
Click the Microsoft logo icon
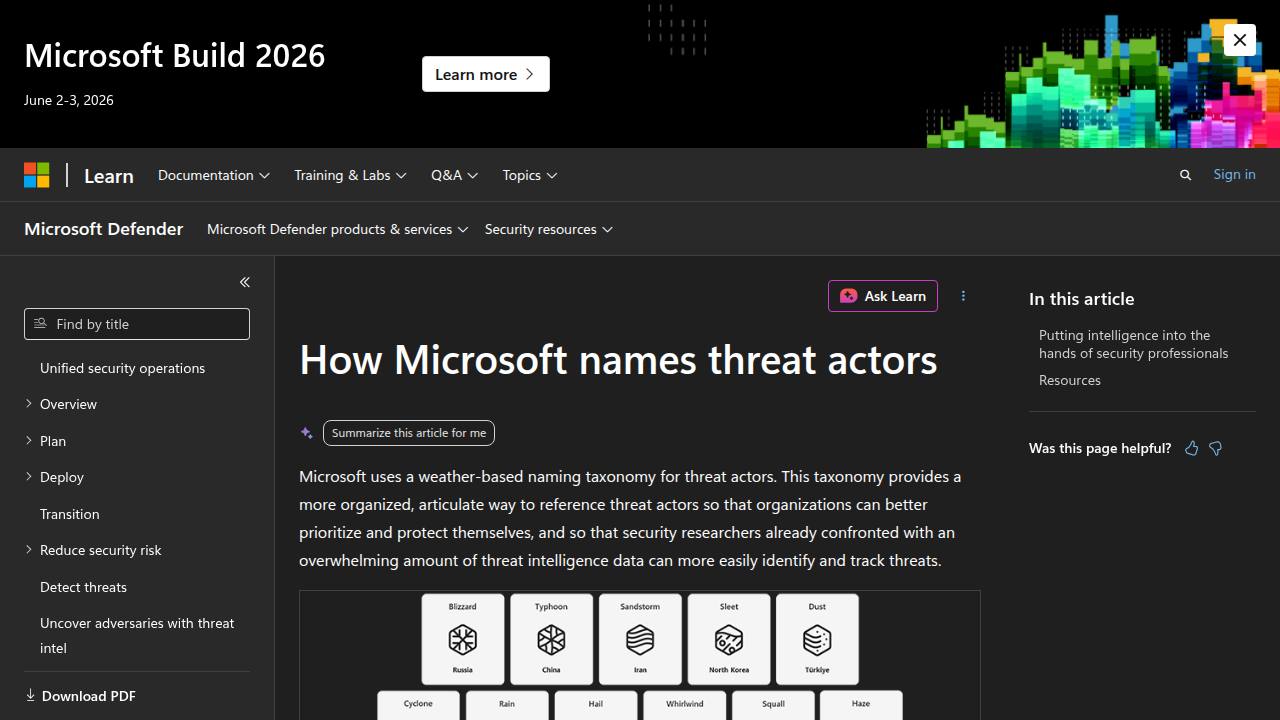pyautogui.click(x=37, y=175)
